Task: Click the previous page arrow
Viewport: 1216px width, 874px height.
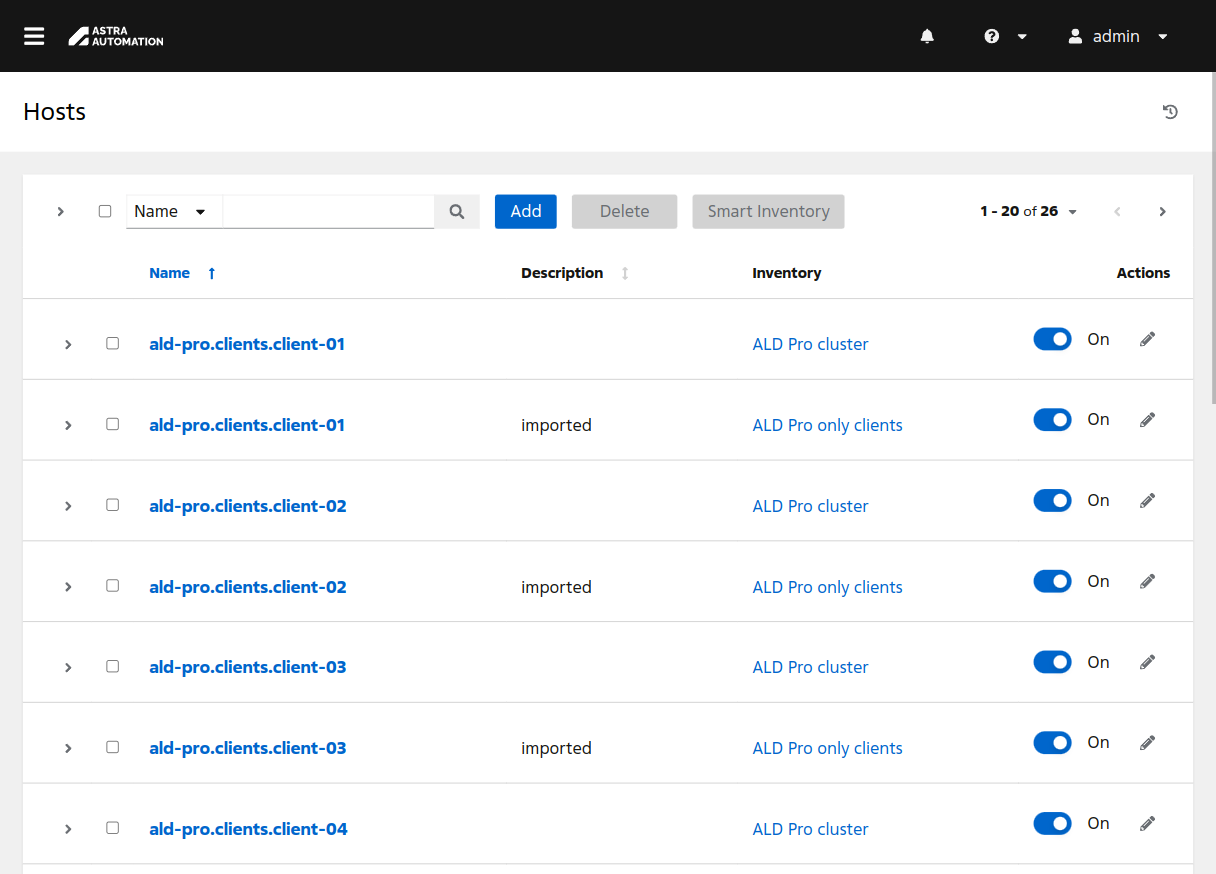Action: pyautogui.click(x=1118, y=211)
